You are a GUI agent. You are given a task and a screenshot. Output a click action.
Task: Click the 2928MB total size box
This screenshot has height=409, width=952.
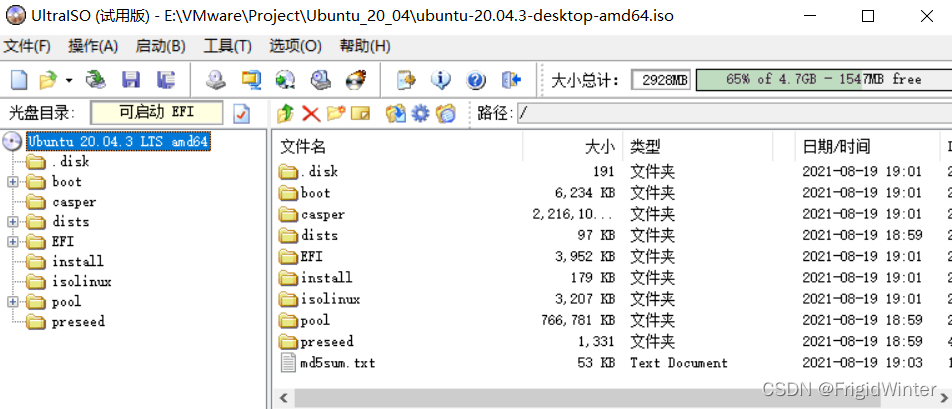[x=661, y=80]
